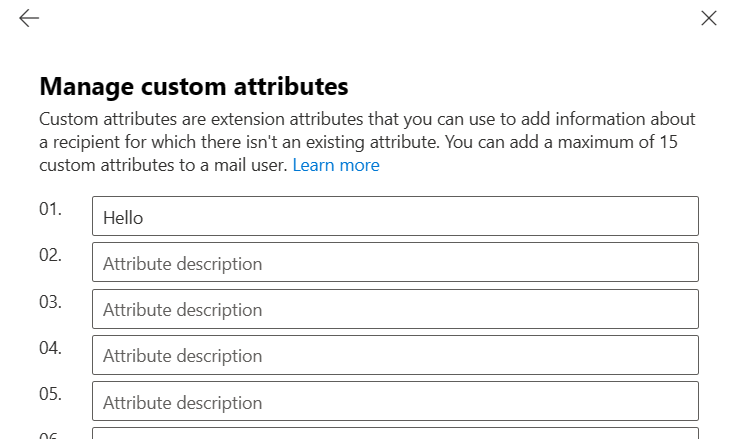Activate the attribute 05 description field
This screenshot has height=439, width=734.
coord(395,402)
